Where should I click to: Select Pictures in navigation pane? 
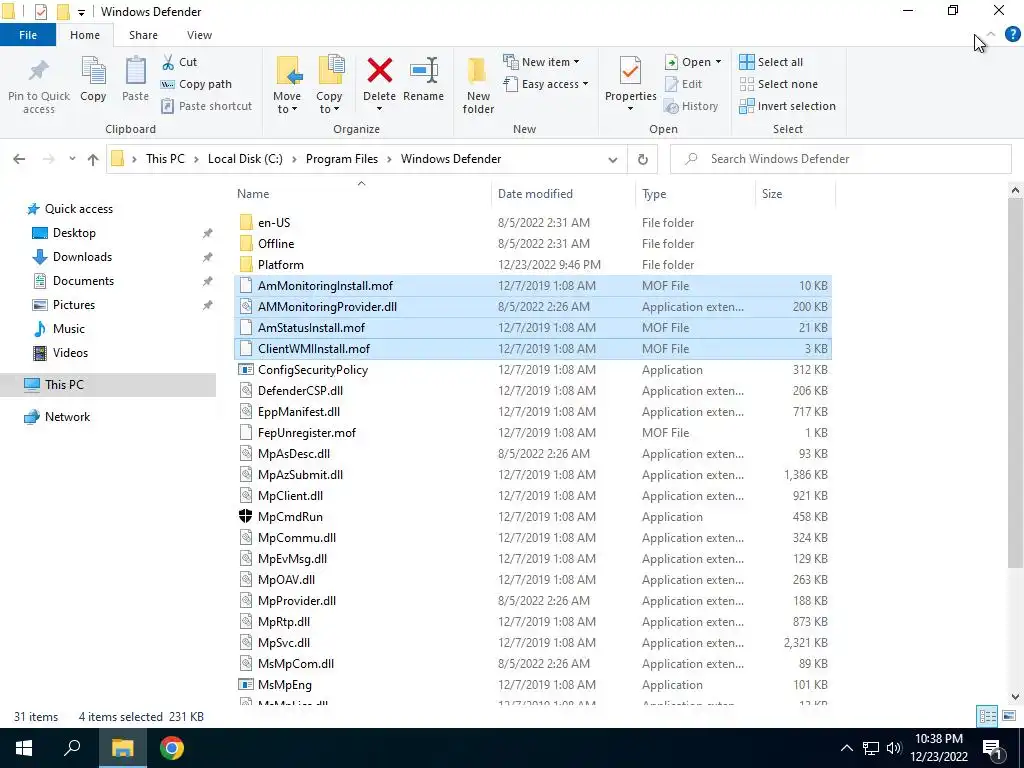pos(73,305)
